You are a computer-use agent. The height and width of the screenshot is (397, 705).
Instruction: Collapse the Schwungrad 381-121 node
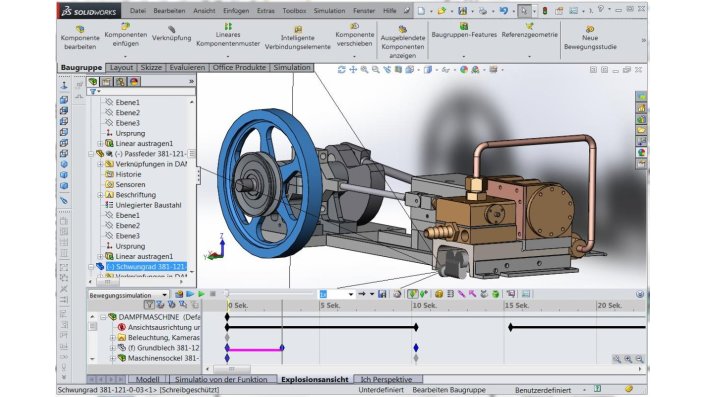91,267
